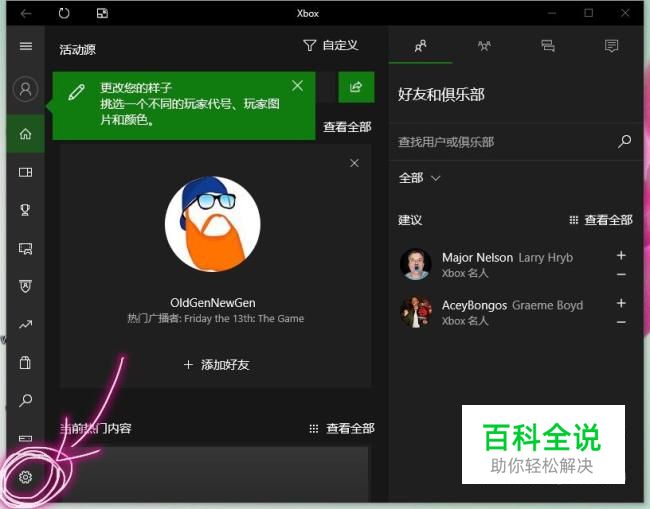Open the Trending arrow icon
The width and height of the screenshot is (650, 509).
click(x=25, y=325)
